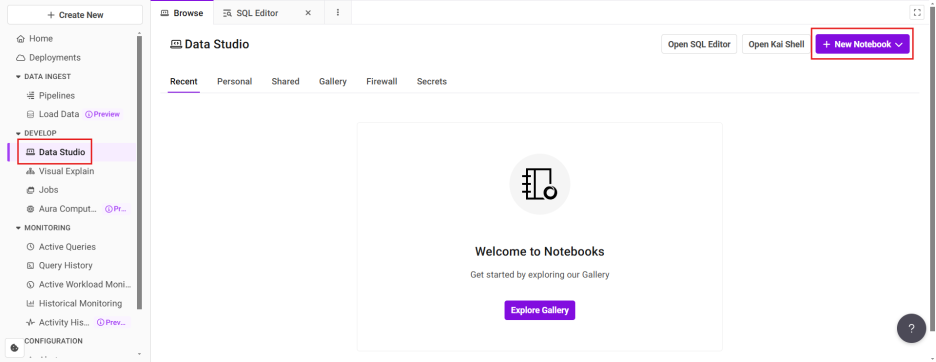
Task: Click the Deployments cloud icon
Action: tap(21, 58)
